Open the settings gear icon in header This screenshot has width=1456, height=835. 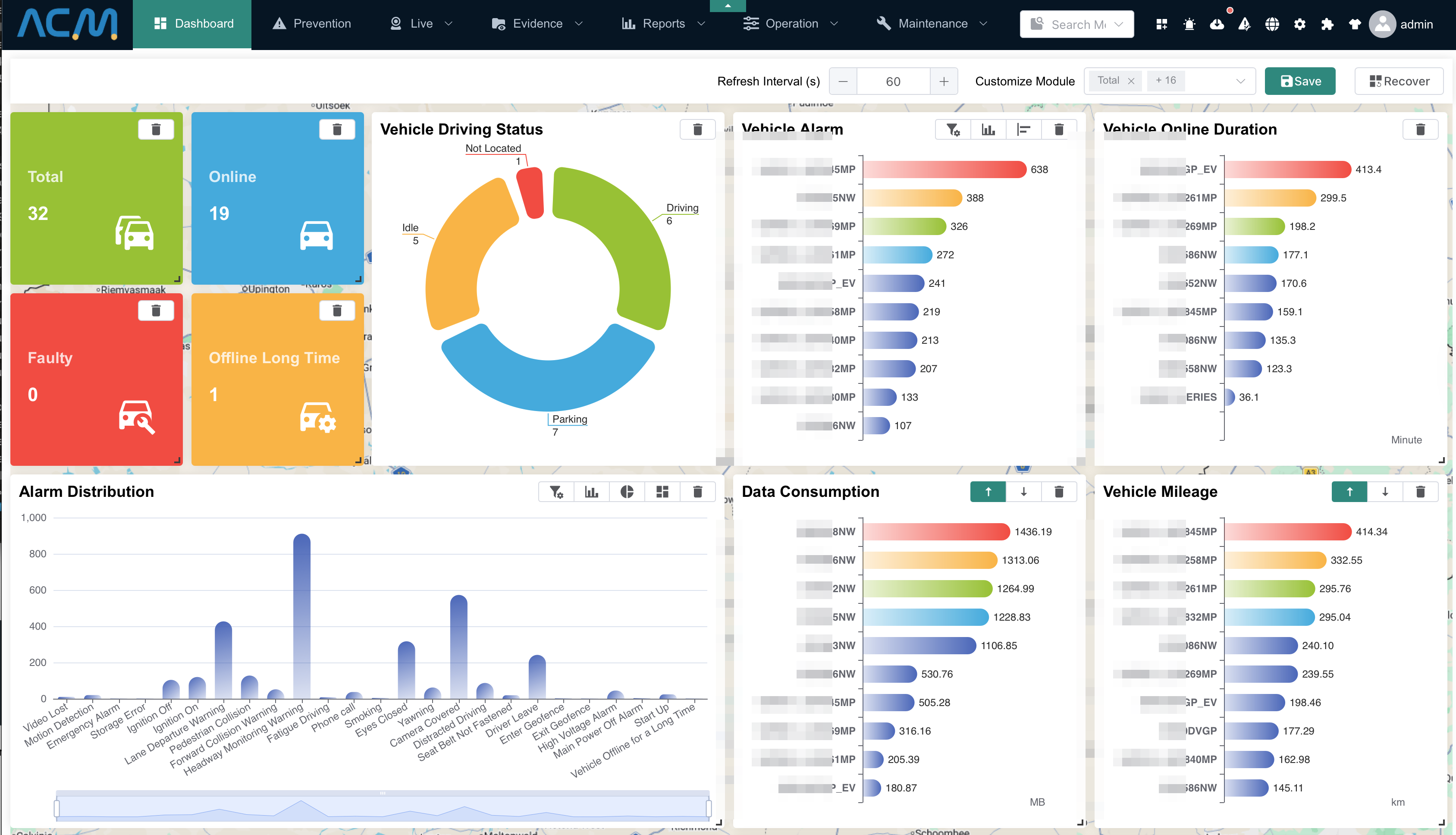click(1299, 24)
